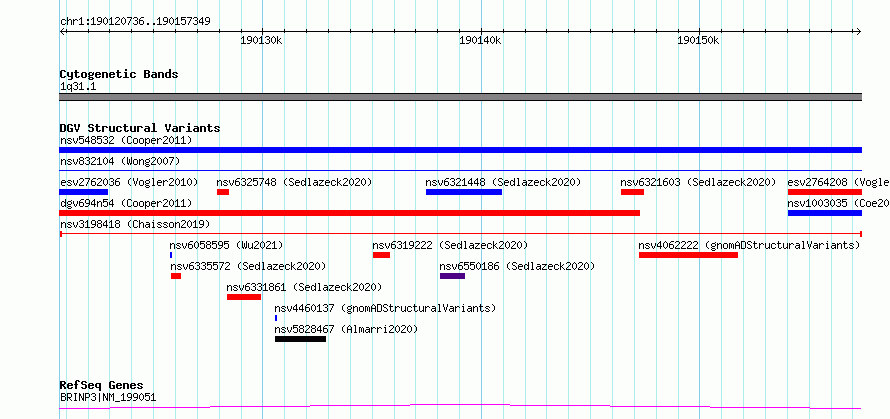The height and width of the screenshot is (419, 890).
Task: Click the nsv6319222 red variant bar
Action: tap(381, 255)
